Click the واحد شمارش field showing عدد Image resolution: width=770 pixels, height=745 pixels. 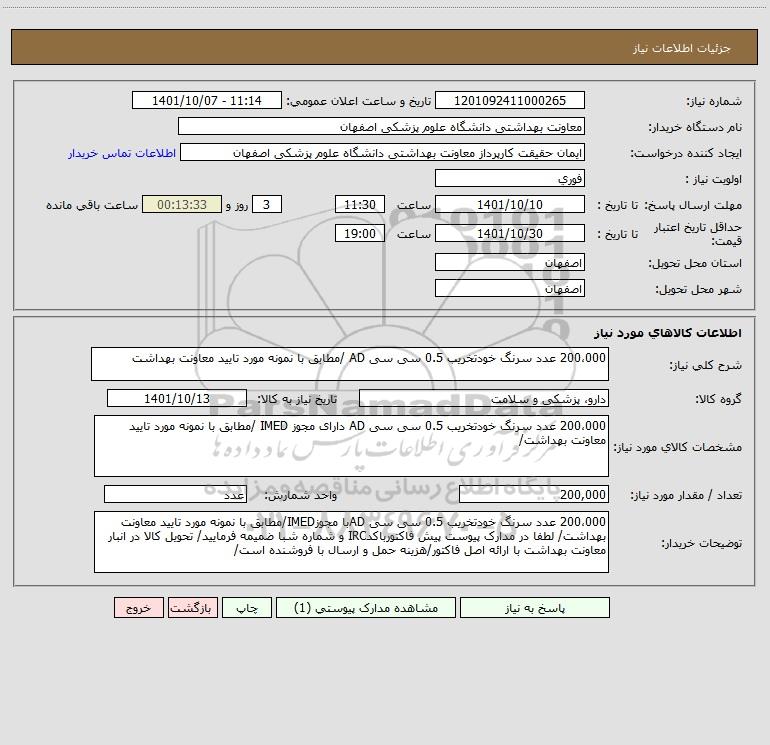[175, 495]
